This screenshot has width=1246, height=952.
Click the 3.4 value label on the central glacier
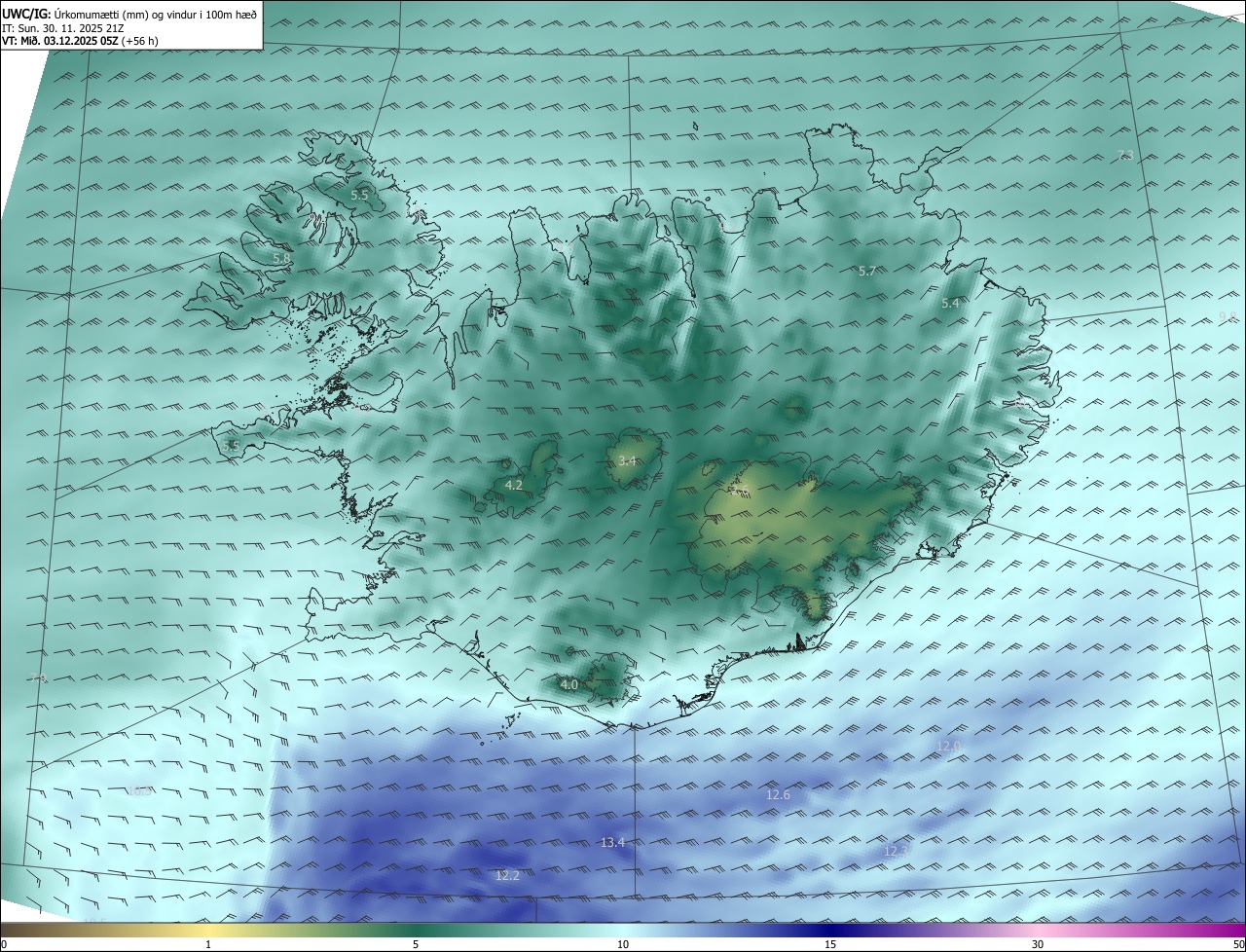point(627,460)
